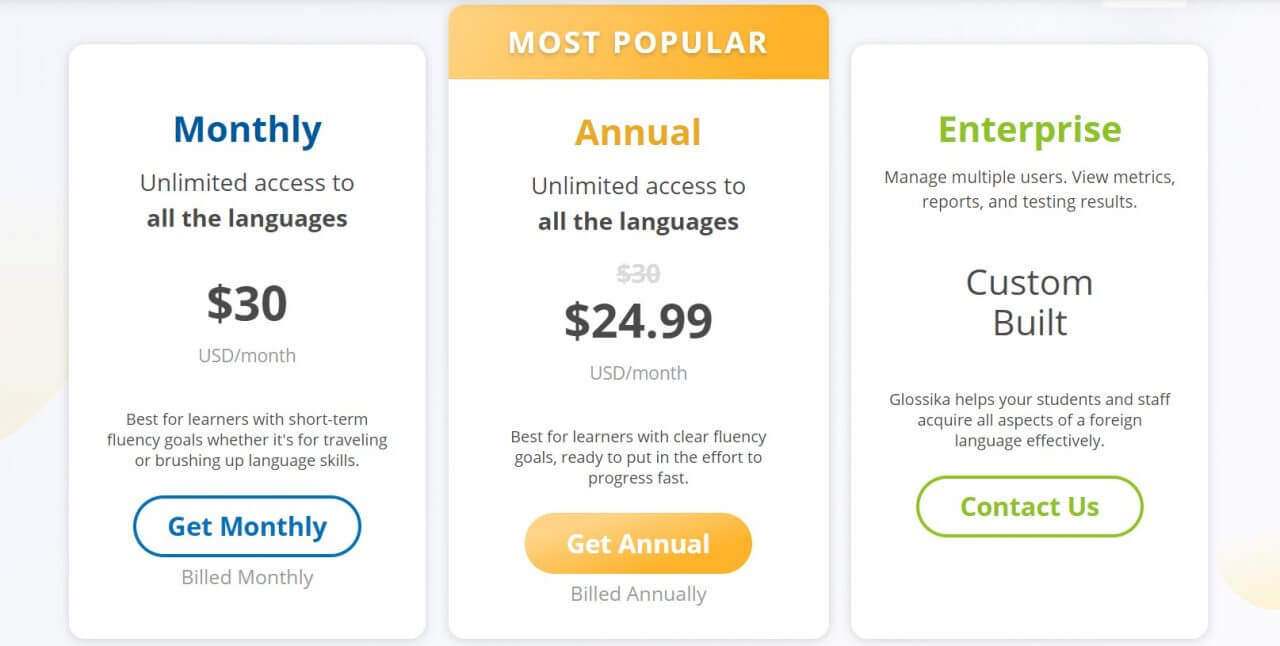This screenshot has width=1280, height=646.
Task: Click the Custom Built text
Action: [1029, 302]
